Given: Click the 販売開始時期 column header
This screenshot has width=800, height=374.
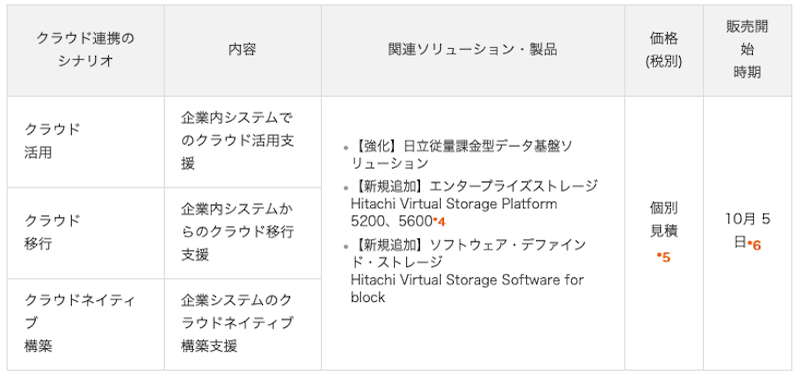Looking at the screenshot, I should (747, 50).
